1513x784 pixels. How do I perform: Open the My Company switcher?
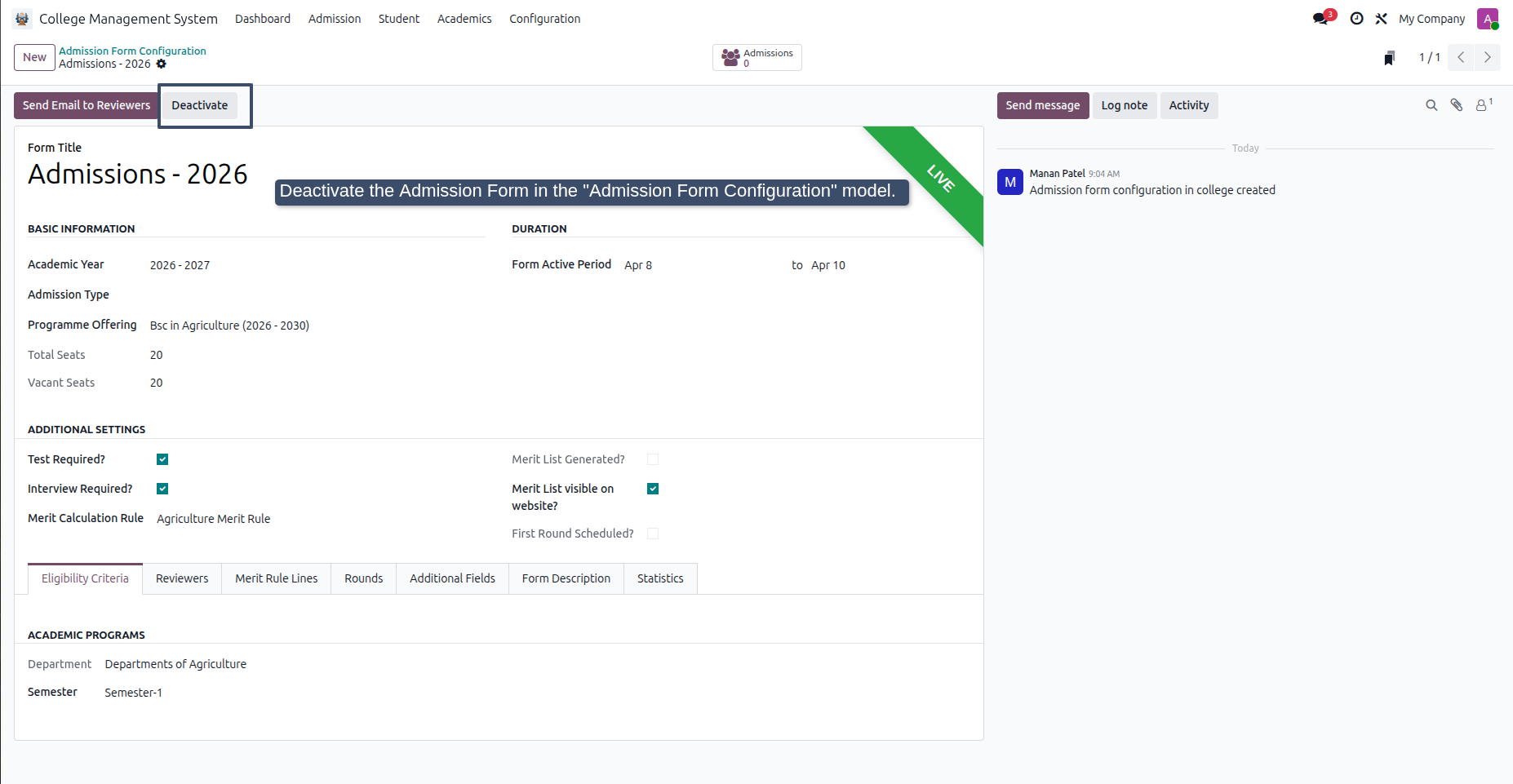click(1431, 19)
